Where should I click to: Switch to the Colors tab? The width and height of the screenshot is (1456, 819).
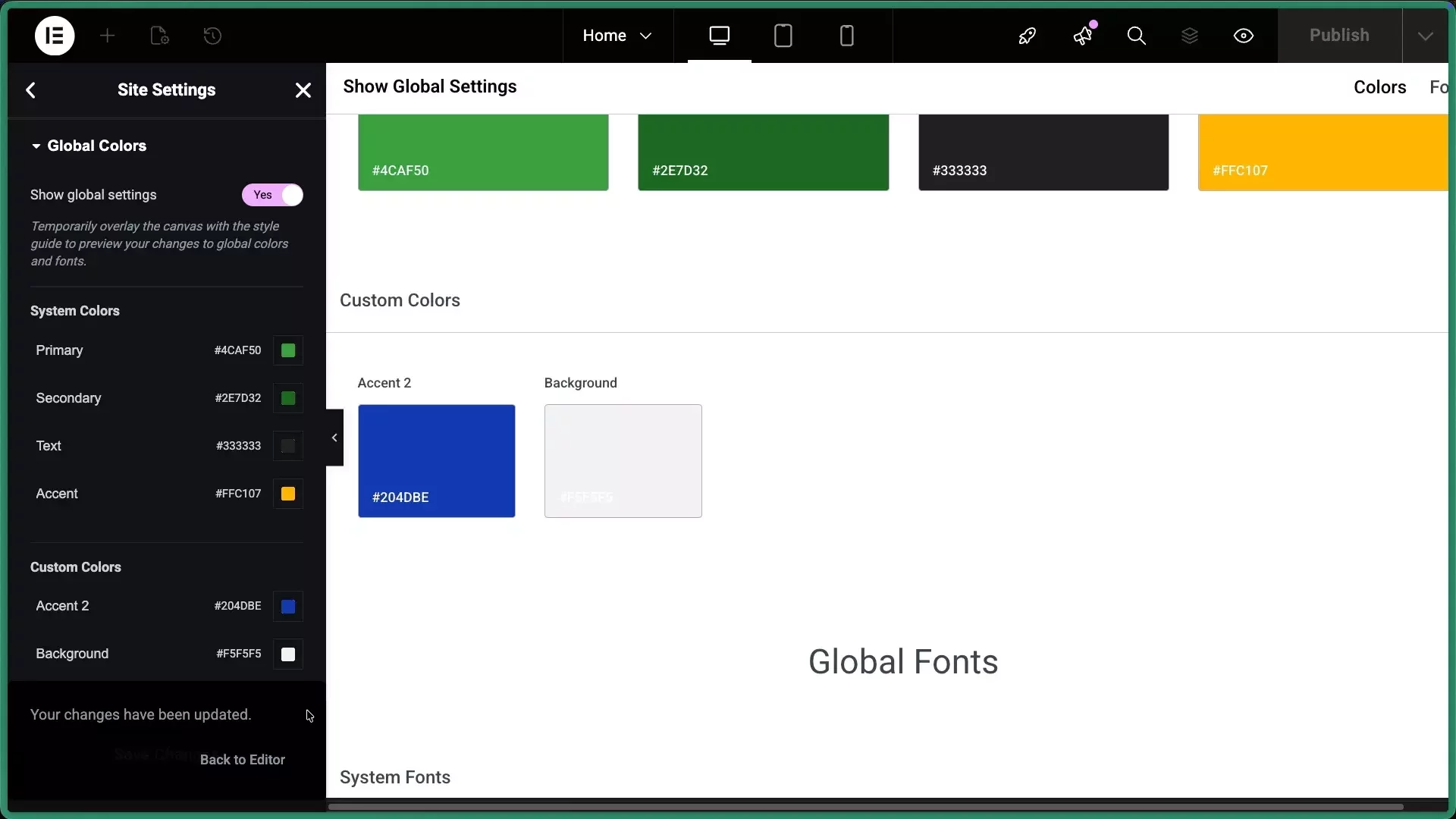tap(1380, 86)
